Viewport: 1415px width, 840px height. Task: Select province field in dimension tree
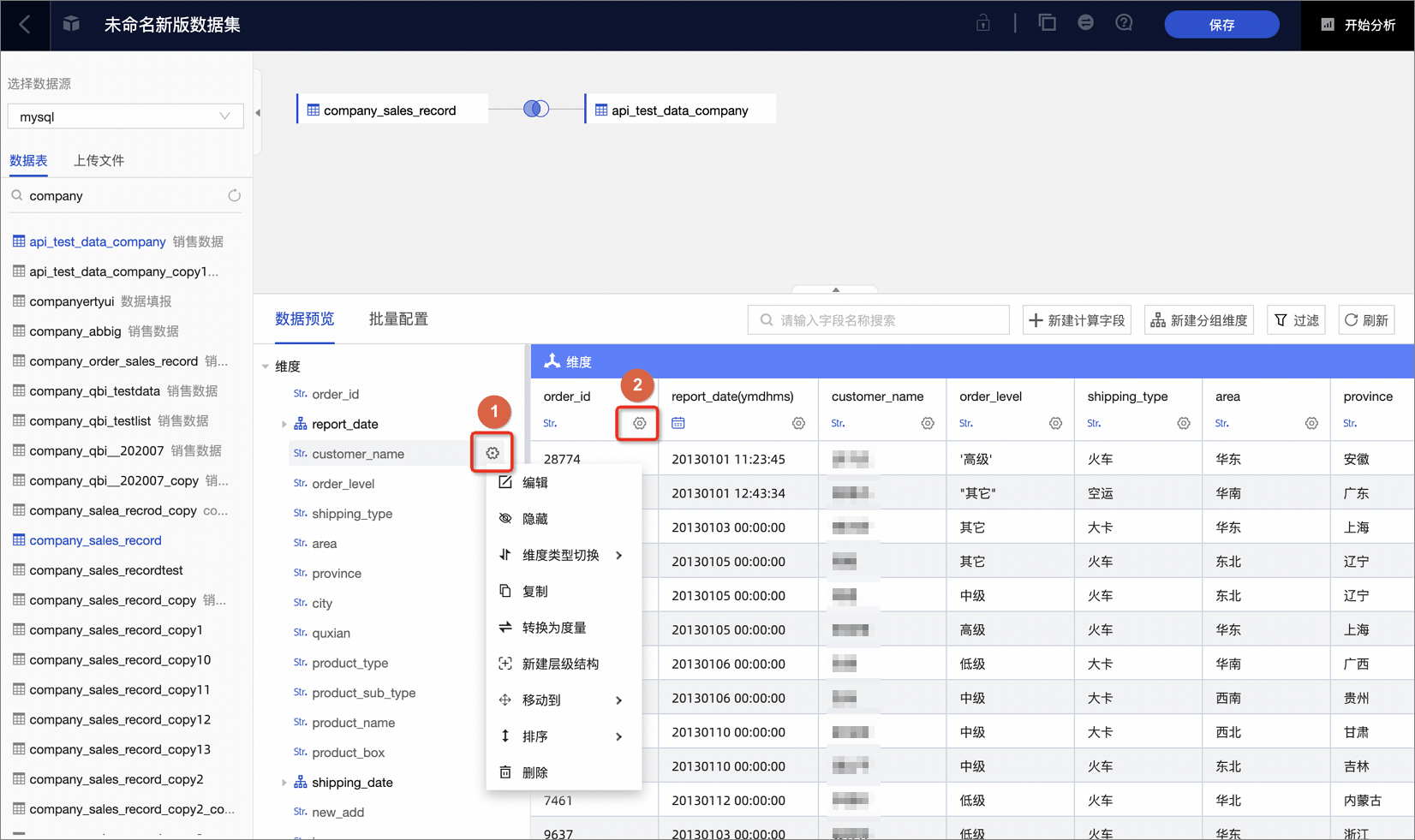click(337, 574)
